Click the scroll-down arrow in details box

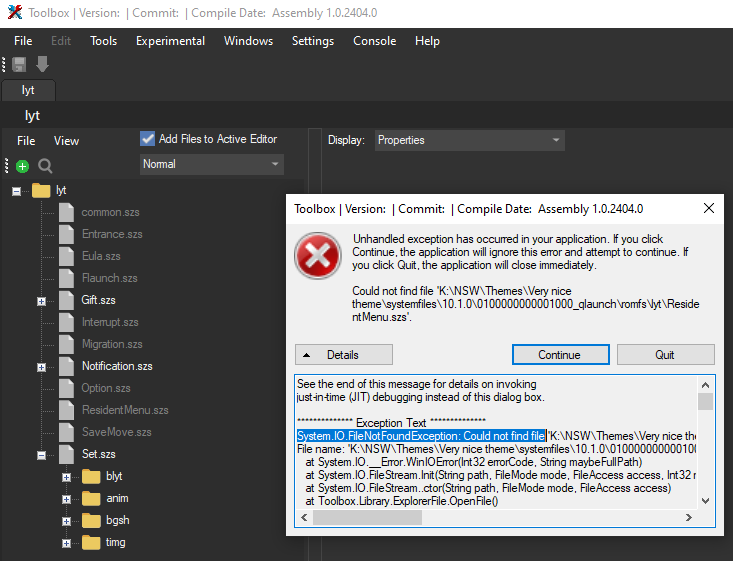tap(705, 501)
